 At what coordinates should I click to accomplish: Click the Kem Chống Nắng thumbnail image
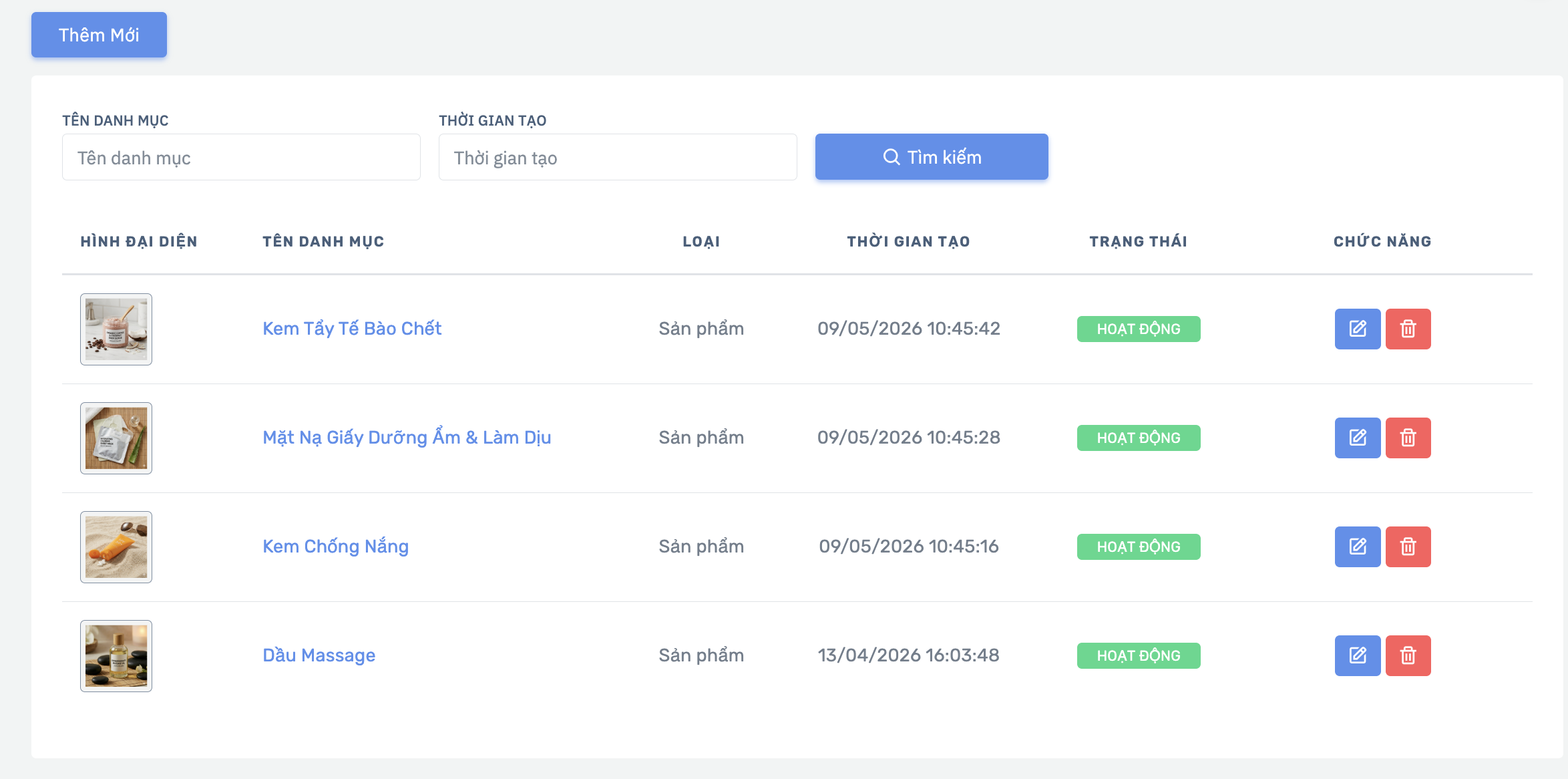[x=116, y=547]
